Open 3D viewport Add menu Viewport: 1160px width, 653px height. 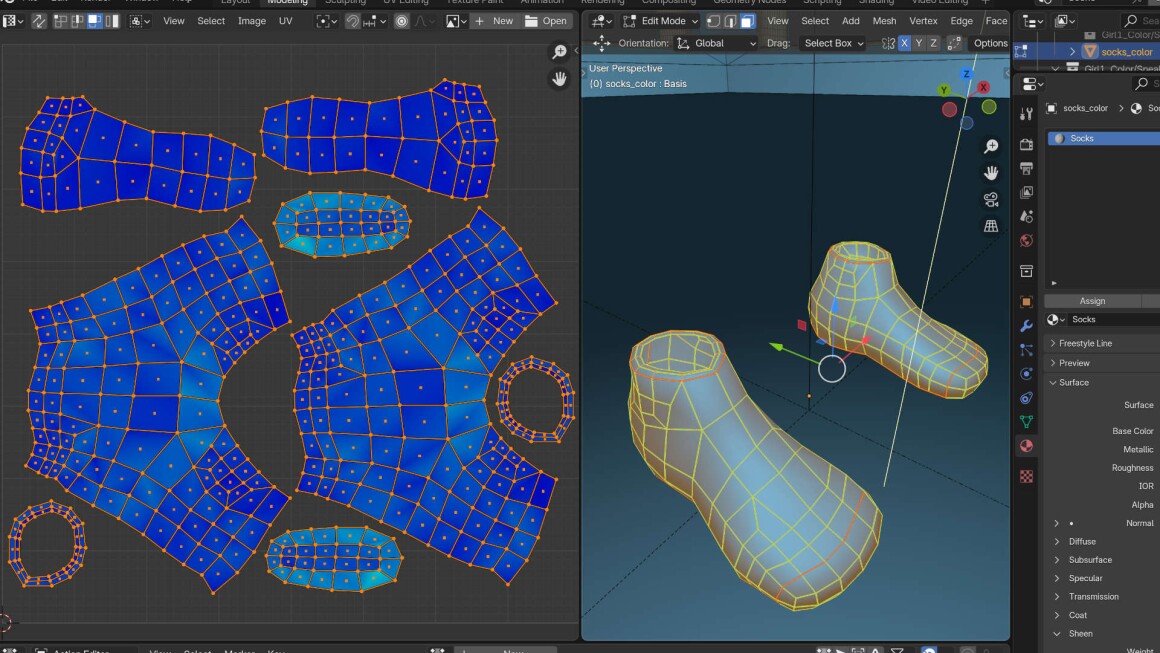[851, 21]
